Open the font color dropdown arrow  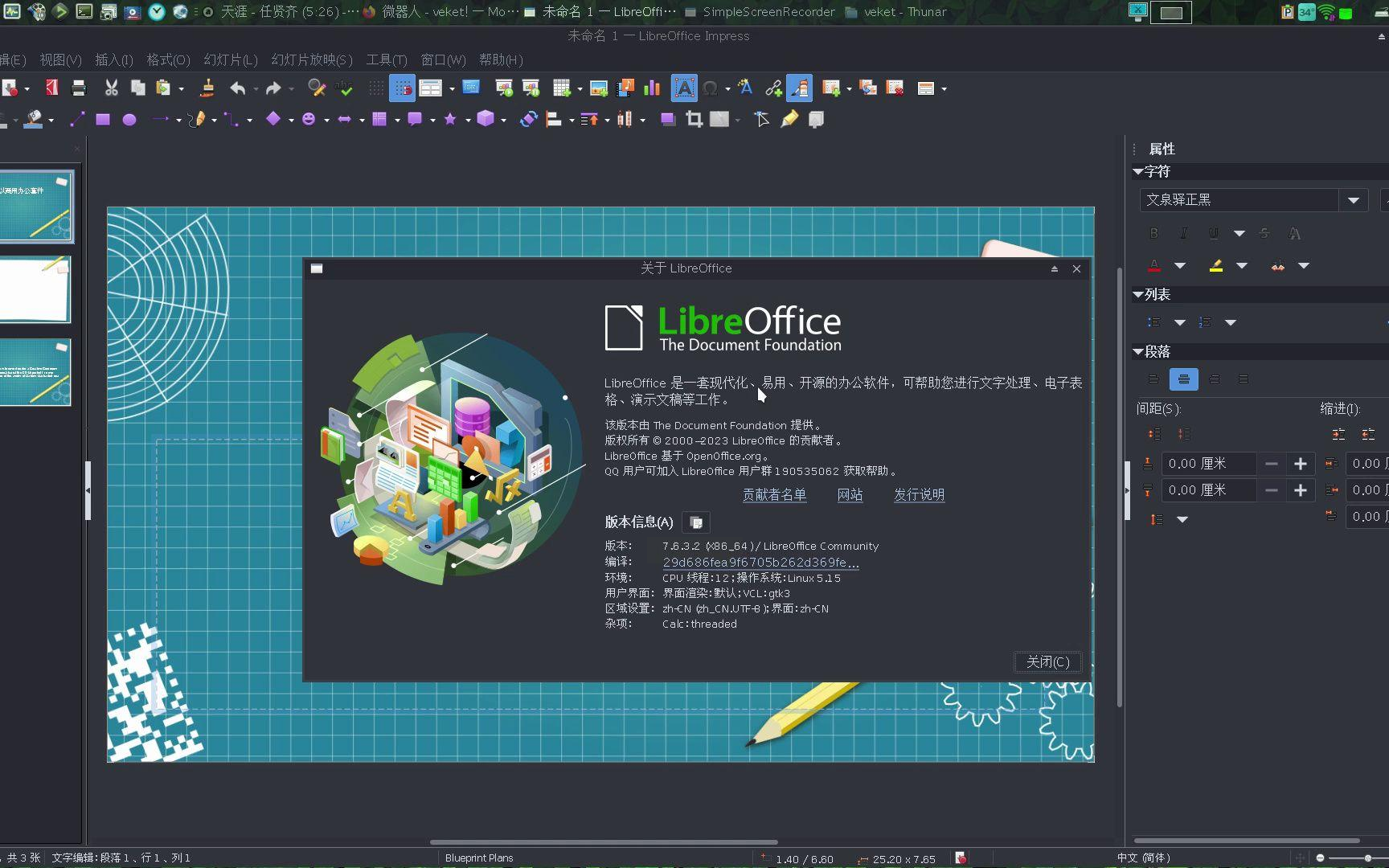tap(1180, 265)
